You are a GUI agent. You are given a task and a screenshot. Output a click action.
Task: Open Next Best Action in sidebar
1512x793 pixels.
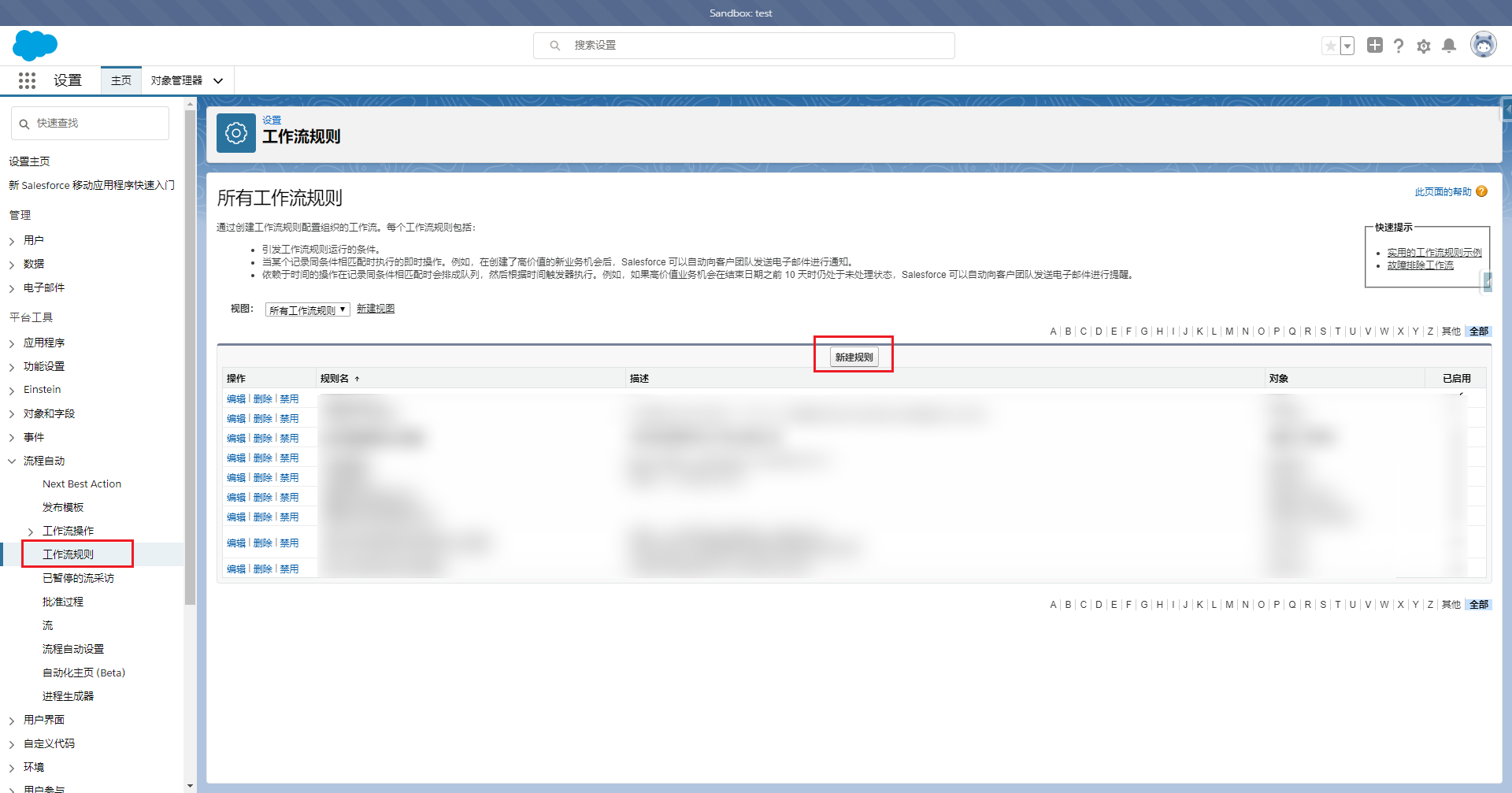pyautogui.click(x=82, y=484)
